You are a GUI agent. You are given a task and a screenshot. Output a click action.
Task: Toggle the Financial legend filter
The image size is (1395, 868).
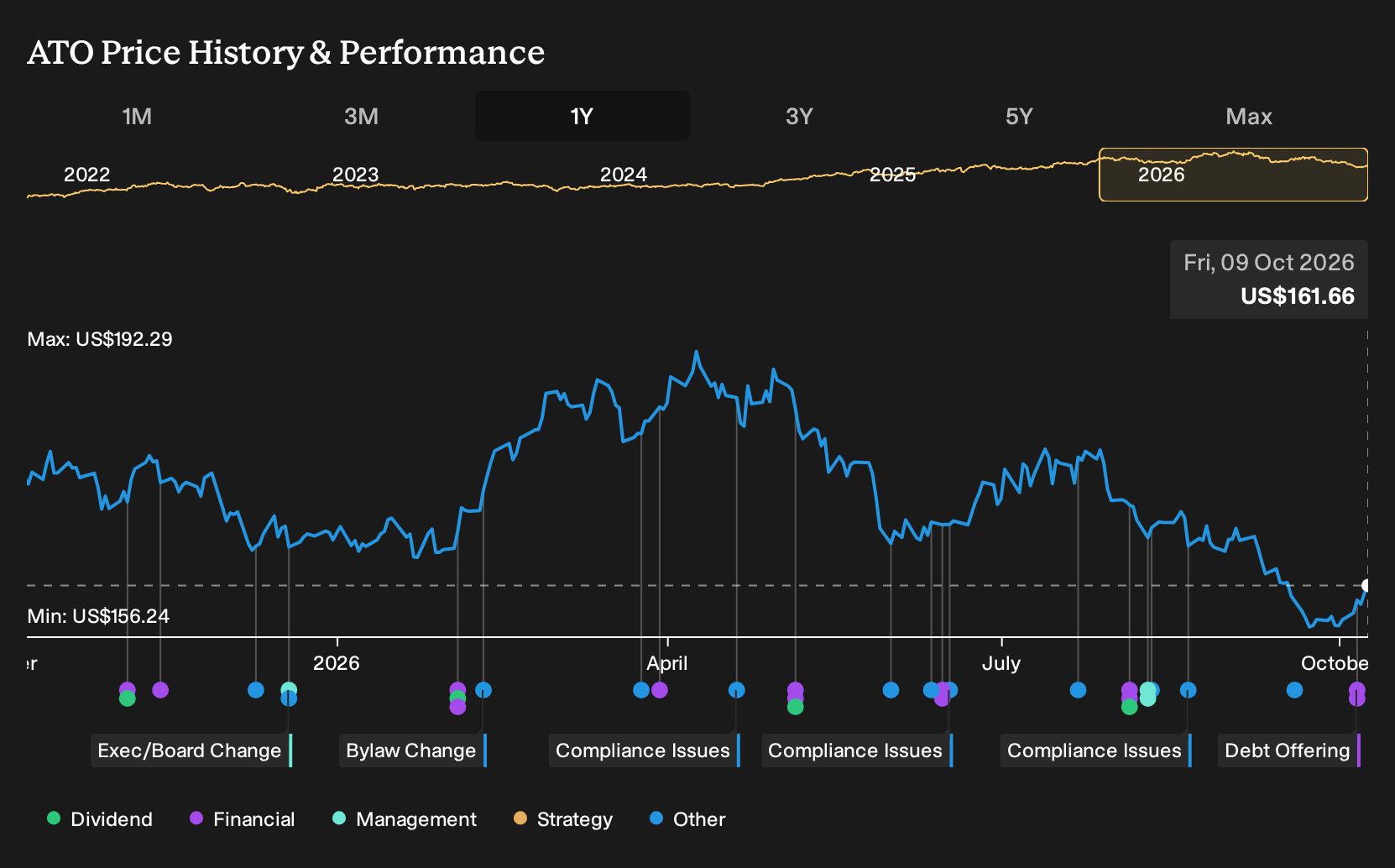(243, 819)
